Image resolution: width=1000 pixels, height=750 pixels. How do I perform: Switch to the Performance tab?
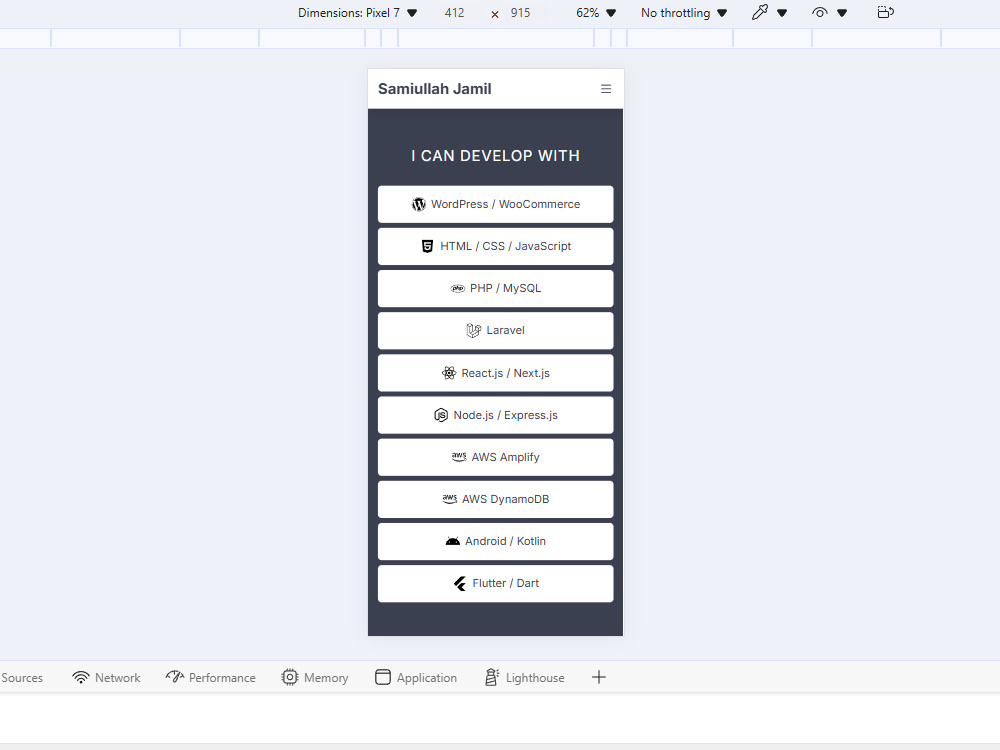click(210, 678)
